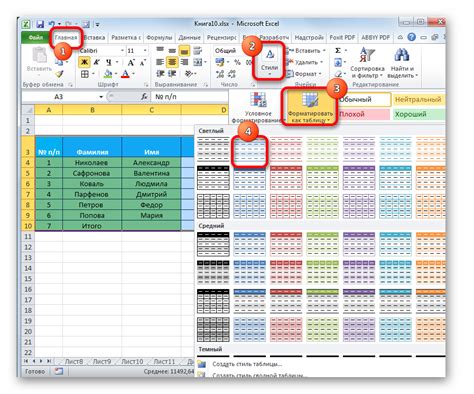
Task: Insert AutoSum with the sigma icon
Action: pyautogui.click(x=338, y=51)
